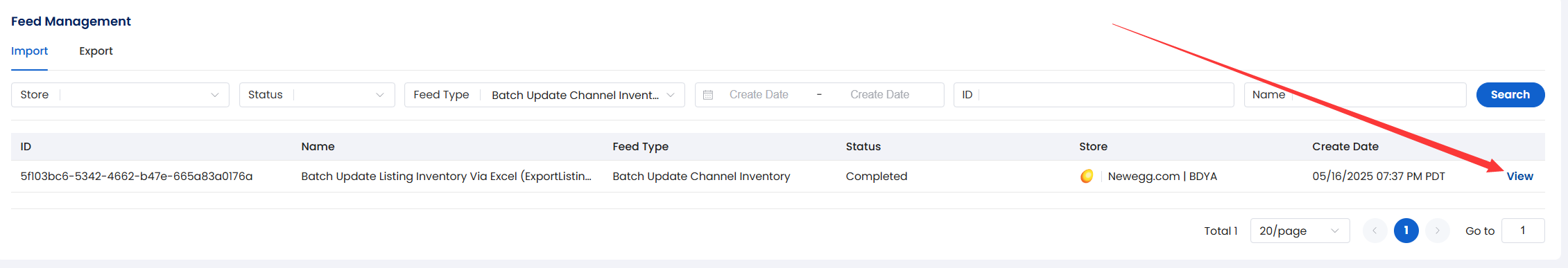1568x268 pixels.
Task: Click the end Create Date field
Action: (879, 95)
